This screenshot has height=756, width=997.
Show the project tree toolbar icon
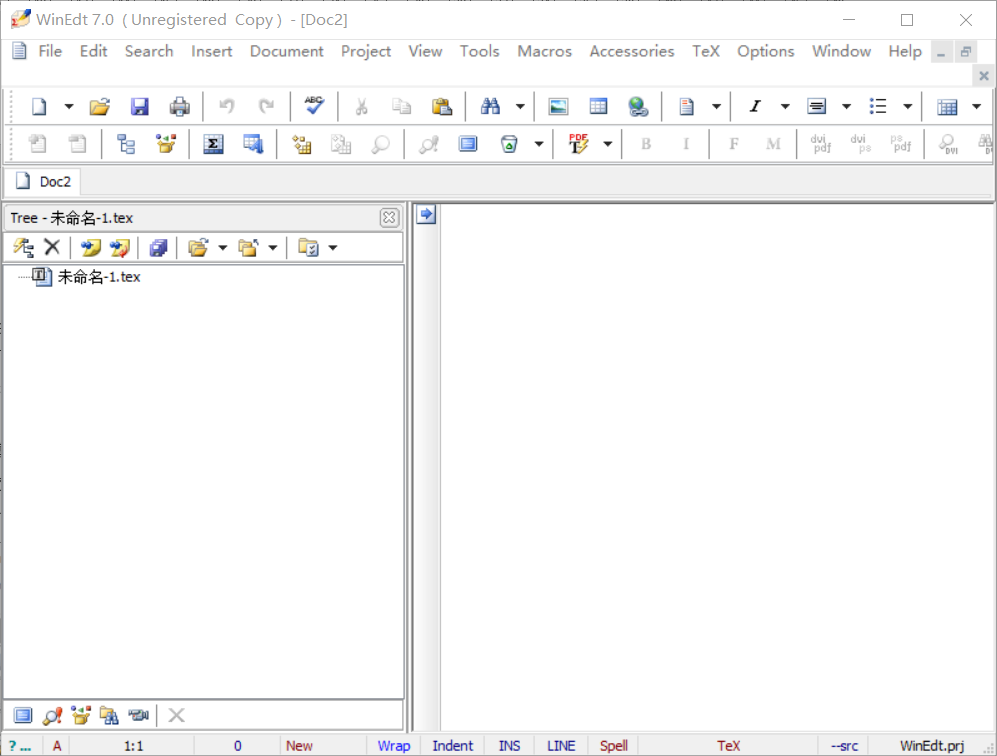[x=126, y=144]
